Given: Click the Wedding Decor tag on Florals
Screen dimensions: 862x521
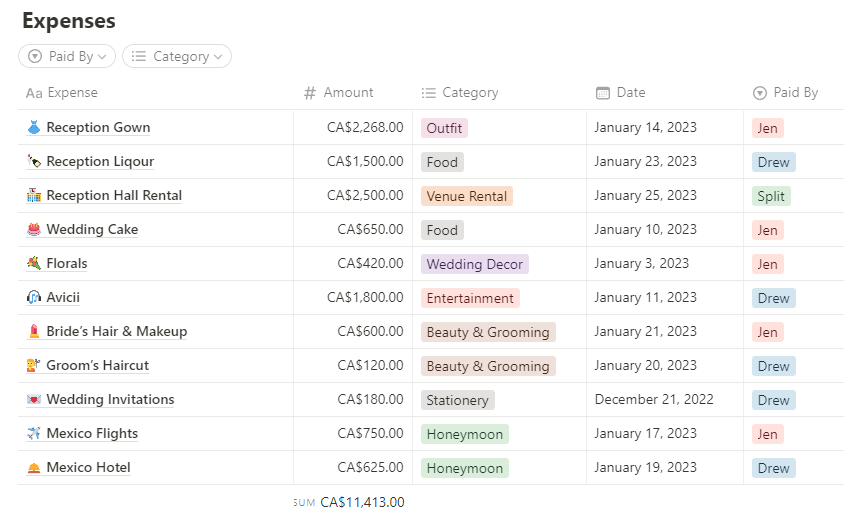Looking at the screenshot, I should tap(474, 264).
